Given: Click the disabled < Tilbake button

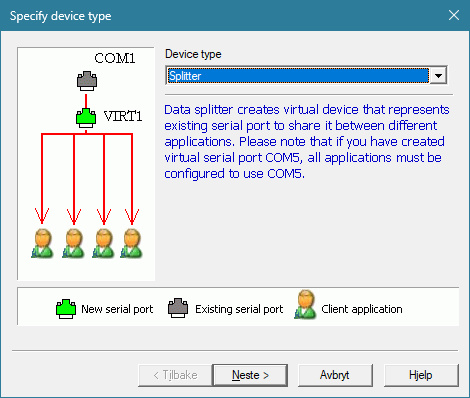Looking at the screenshot, I should point(175,375).
